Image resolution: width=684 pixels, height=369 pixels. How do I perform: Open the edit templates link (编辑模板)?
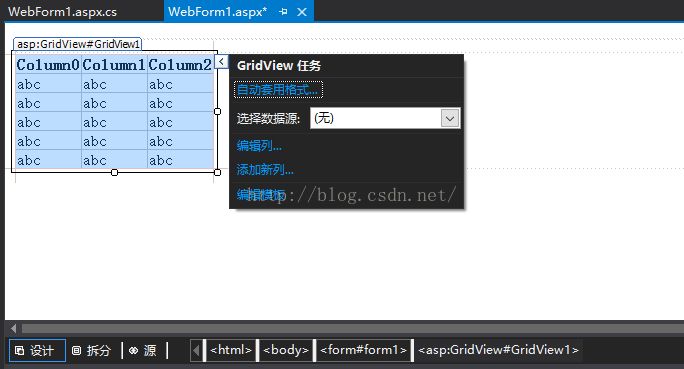click(x=261, y=195)
